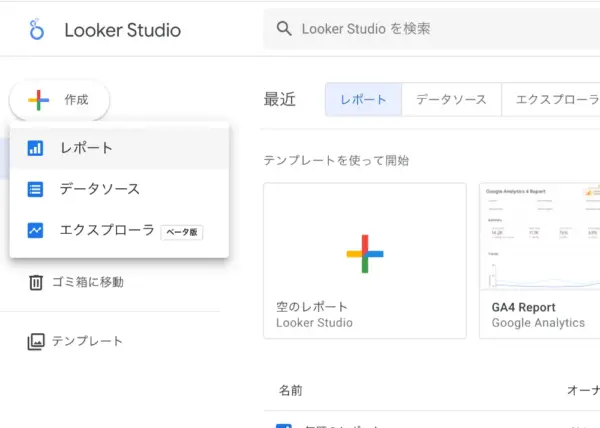Click 'テンプレートを使って開始' text
This screenshot has height=428, width=600.
point(336,160)
